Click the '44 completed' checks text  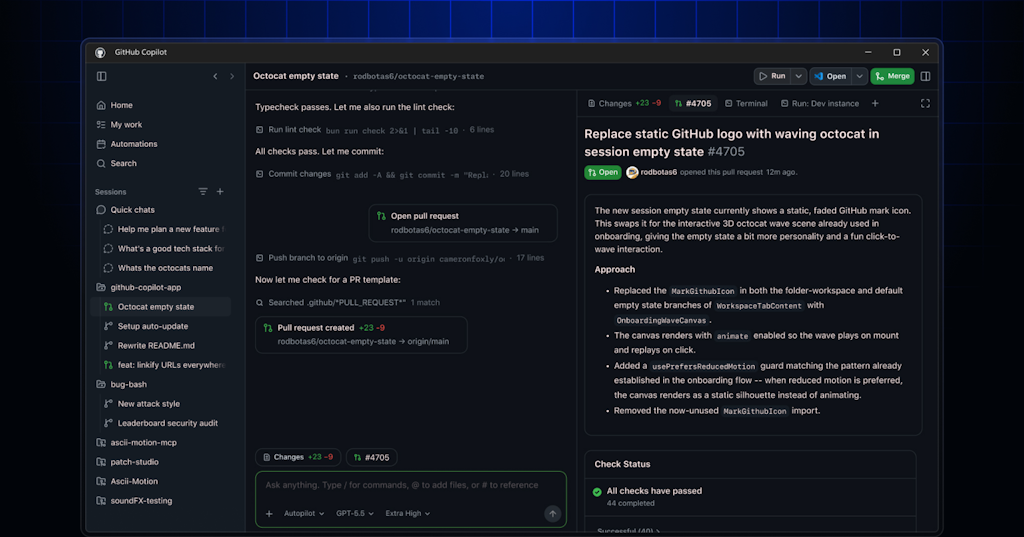pyautogui.click(x=630, y=503)
